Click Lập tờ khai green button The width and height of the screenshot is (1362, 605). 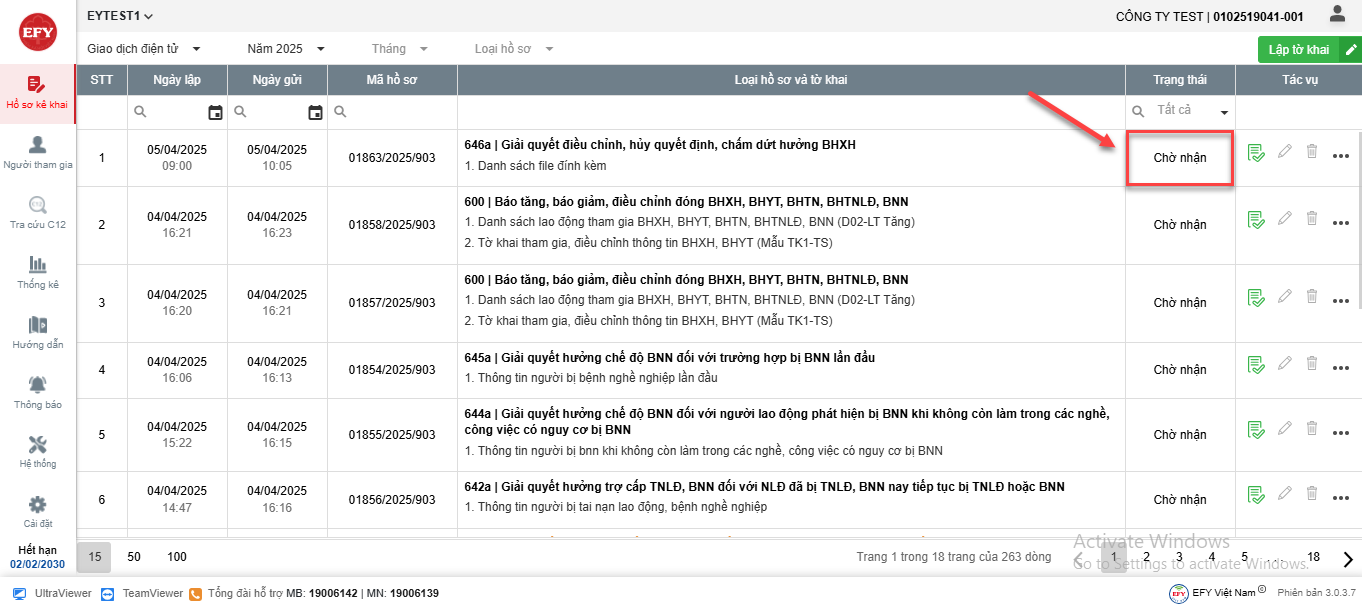pyautogui.click(x=1298, y=49)
